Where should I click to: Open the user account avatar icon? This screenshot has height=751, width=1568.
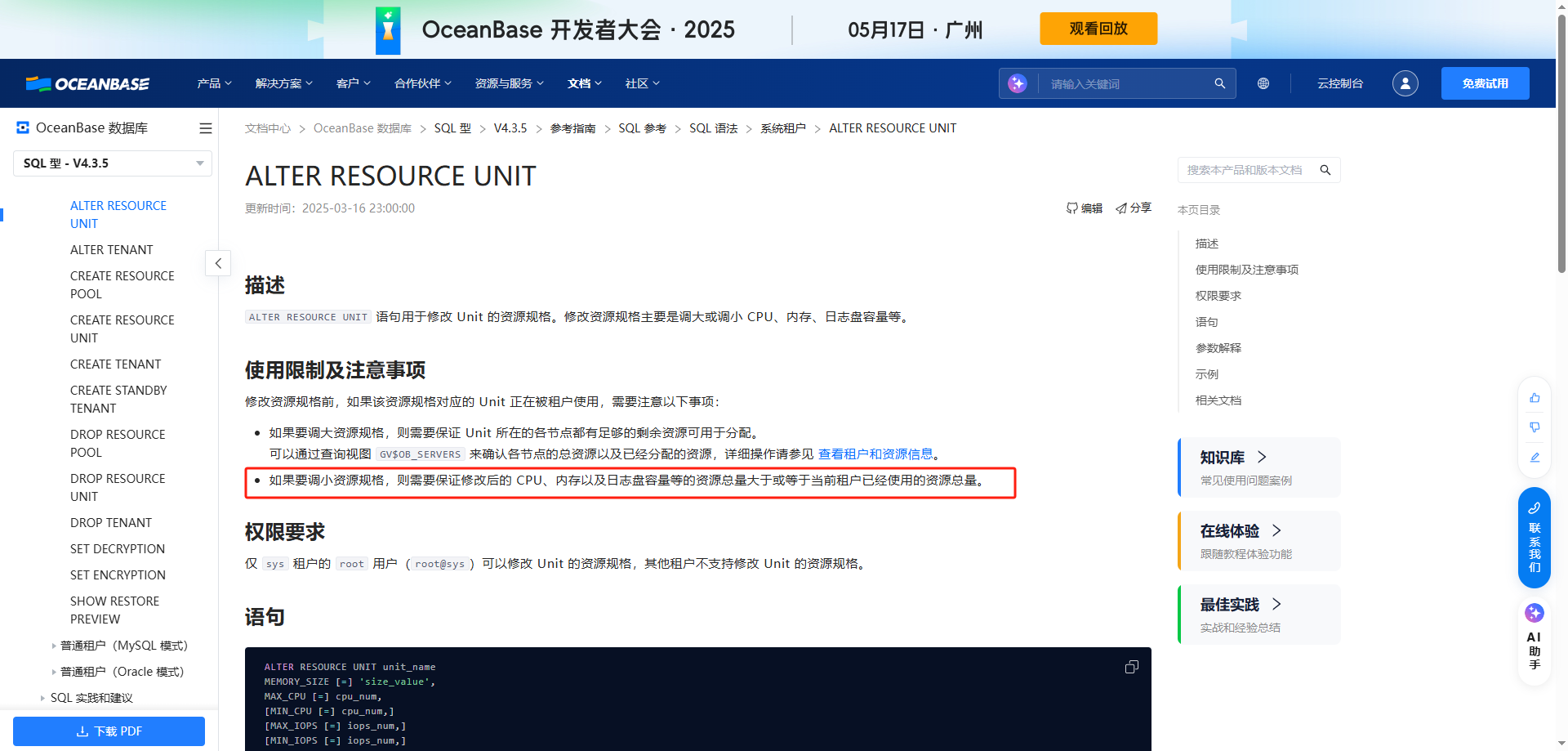click(1405, 83)
